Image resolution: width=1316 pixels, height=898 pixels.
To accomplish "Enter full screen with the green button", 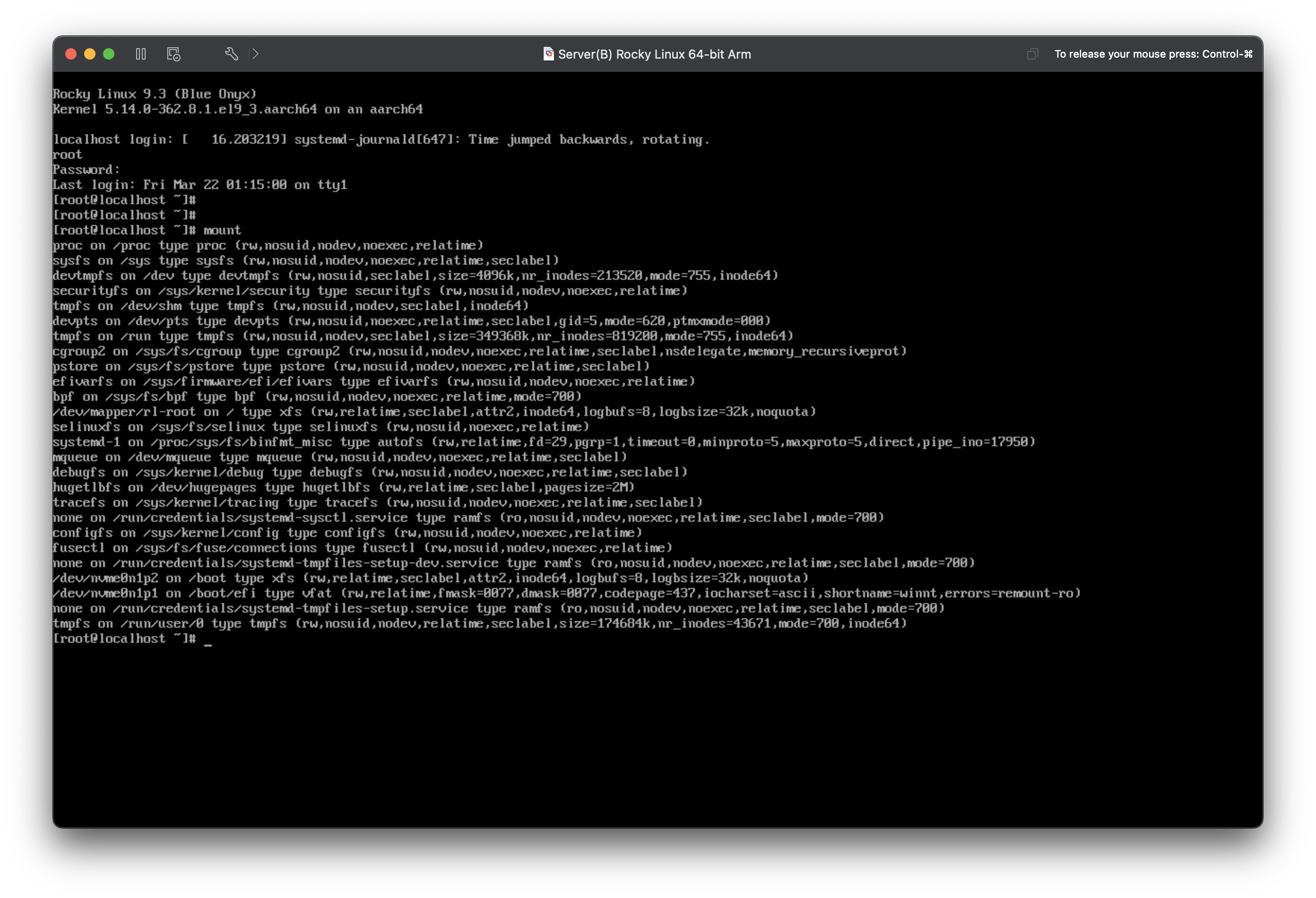I will pos(109,54).
